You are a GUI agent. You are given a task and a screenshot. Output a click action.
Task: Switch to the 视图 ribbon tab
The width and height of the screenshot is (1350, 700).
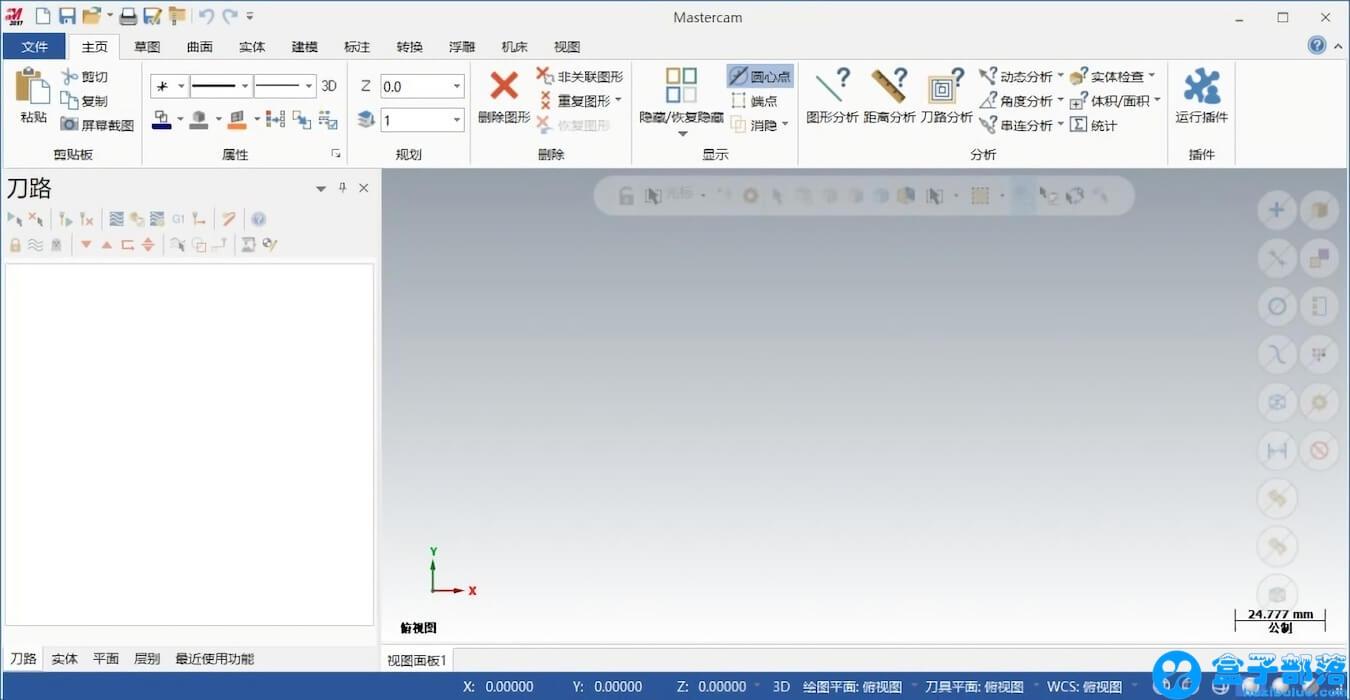[x=567, y=47]
